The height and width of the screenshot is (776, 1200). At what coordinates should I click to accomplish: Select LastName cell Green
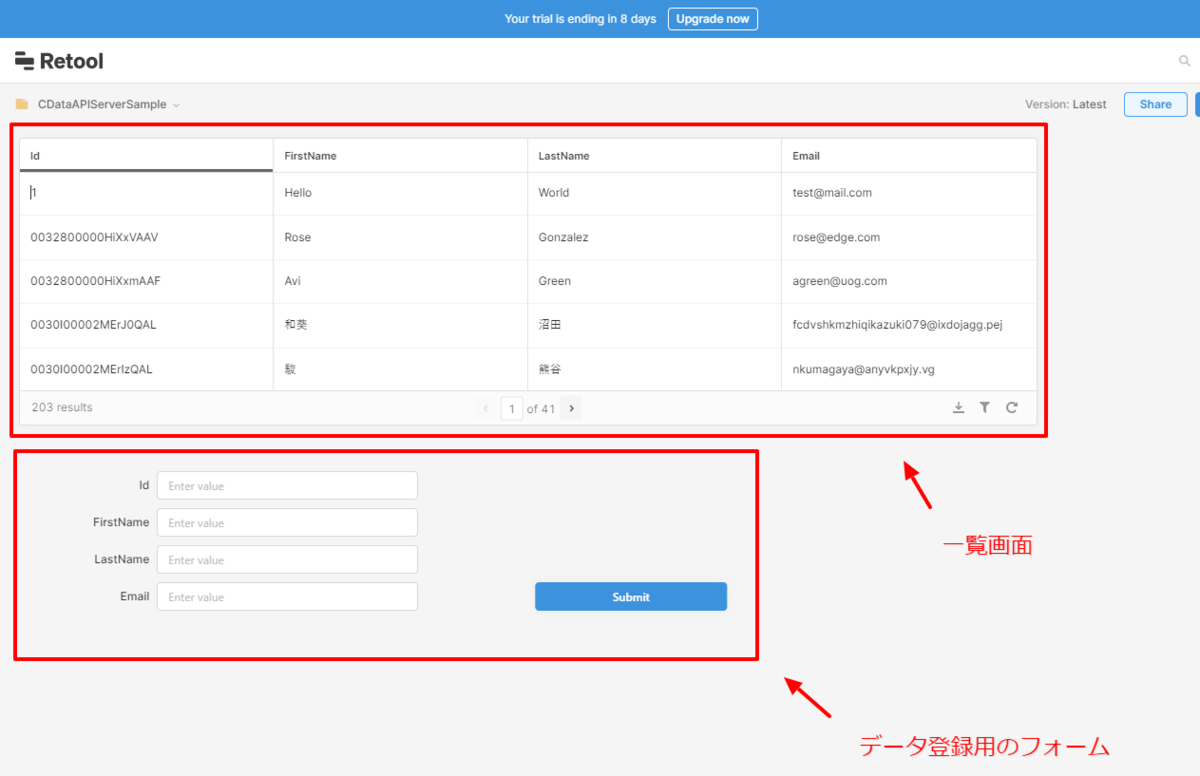654,281
